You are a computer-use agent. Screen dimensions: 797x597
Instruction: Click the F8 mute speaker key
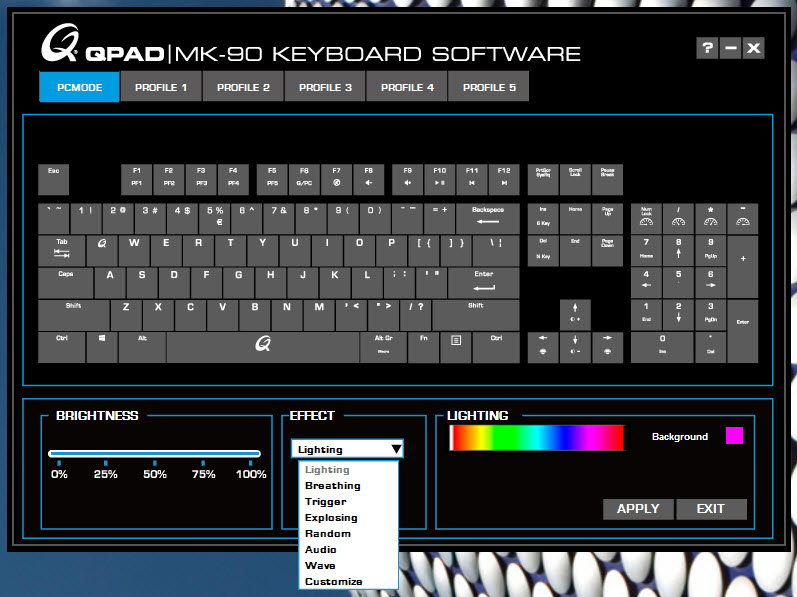tap(369, 179)
